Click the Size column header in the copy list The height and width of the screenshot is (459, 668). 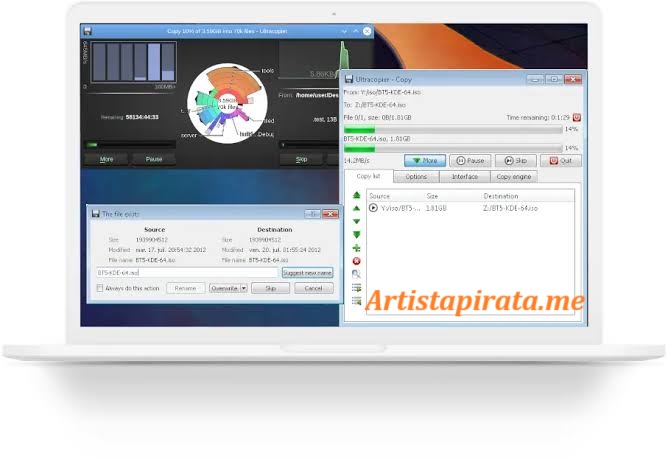tap(432, 196)
